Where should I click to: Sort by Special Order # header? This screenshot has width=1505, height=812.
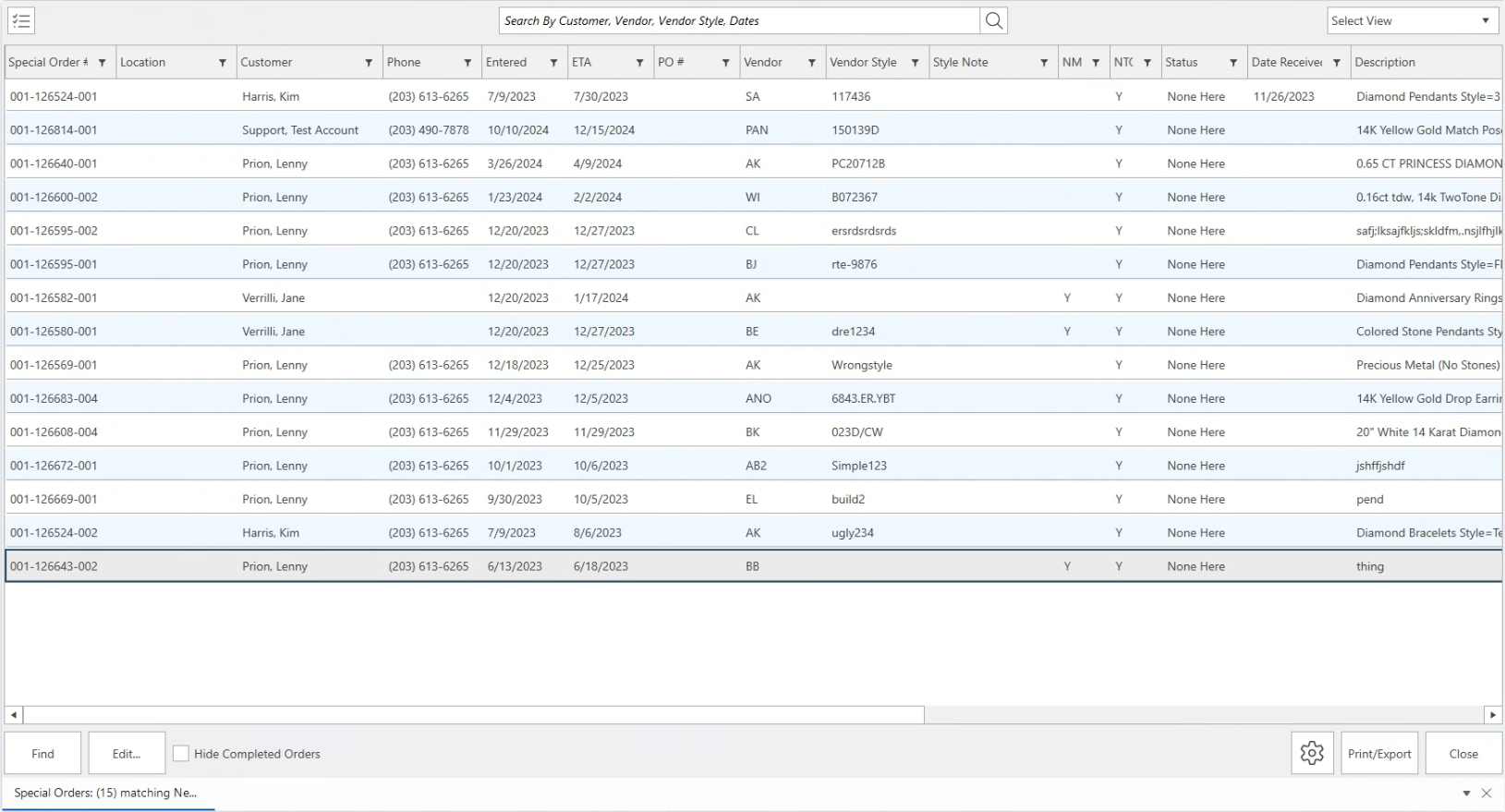(48, 63)
